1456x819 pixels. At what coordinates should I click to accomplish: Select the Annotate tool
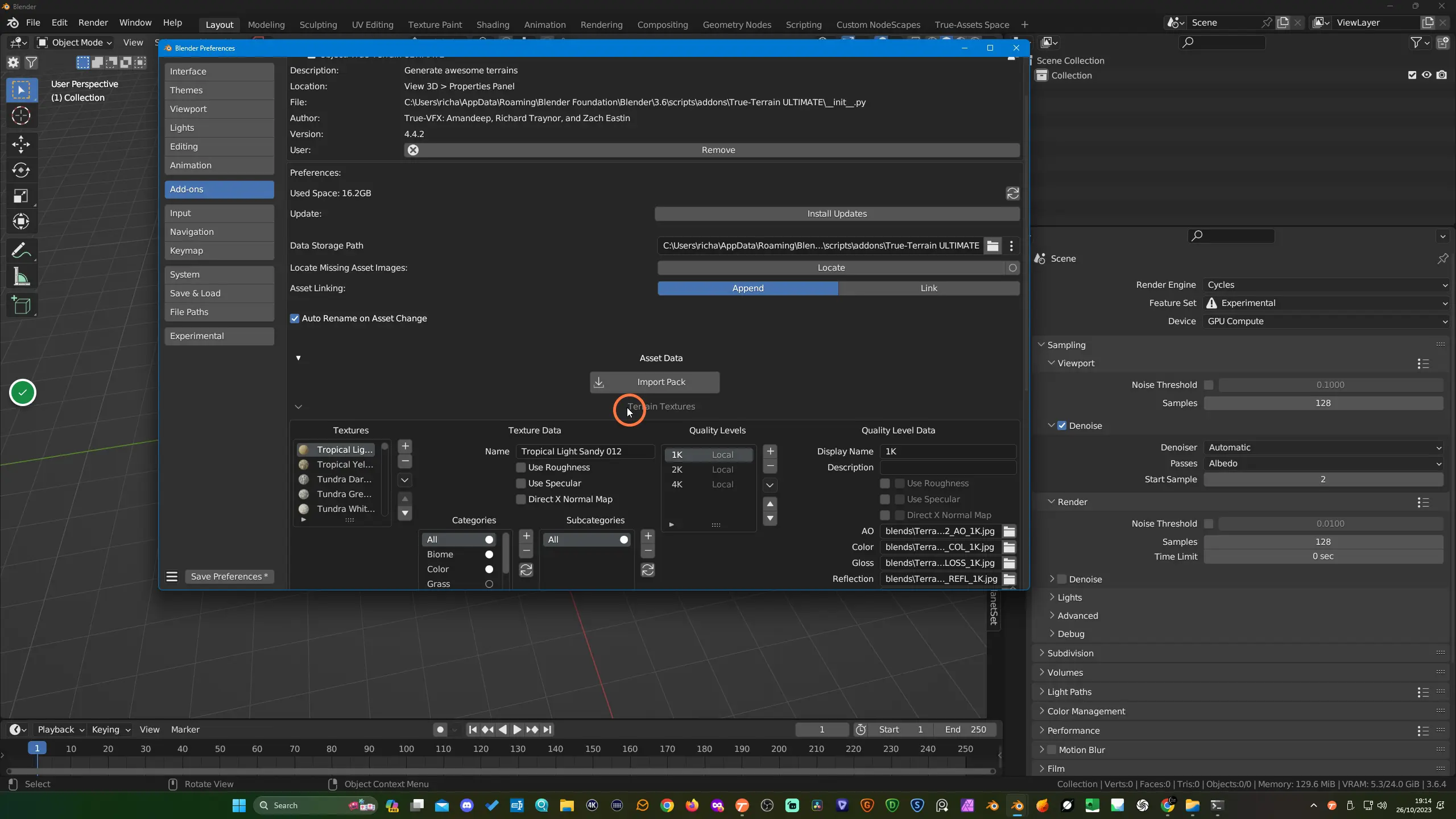tap(21, 251)
